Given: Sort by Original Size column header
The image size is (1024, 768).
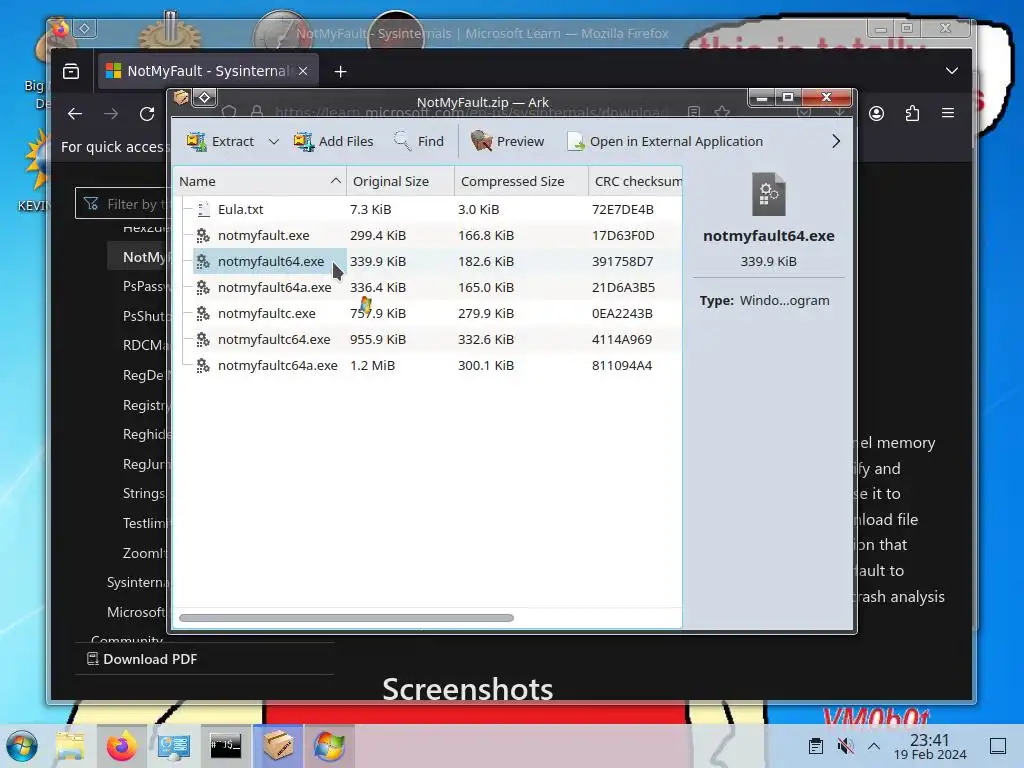Looking at the screenshot, I should coord(400,181).
